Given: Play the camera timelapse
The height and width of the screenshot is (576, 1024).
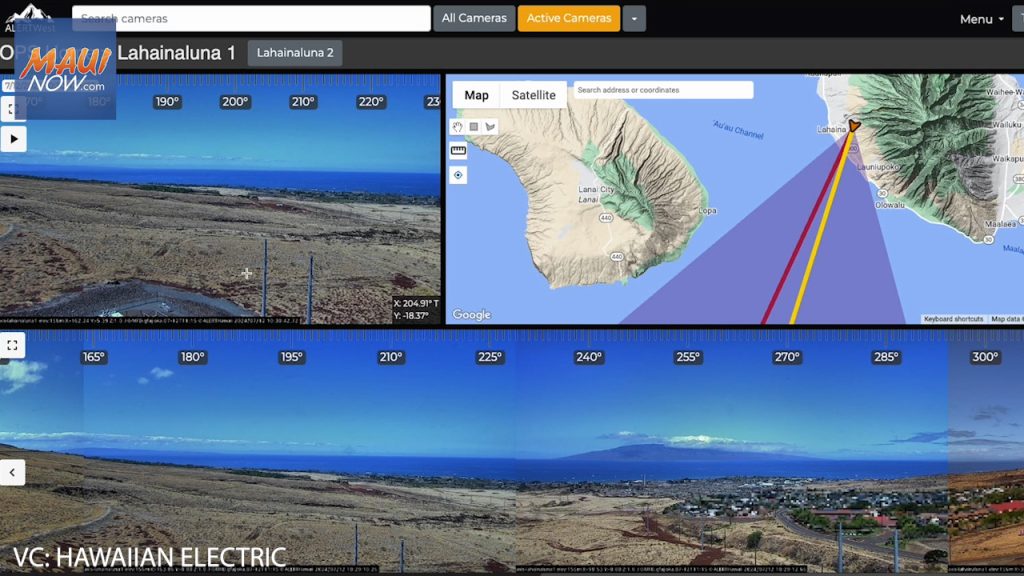Looking at the screenshot, I should 13,139.
